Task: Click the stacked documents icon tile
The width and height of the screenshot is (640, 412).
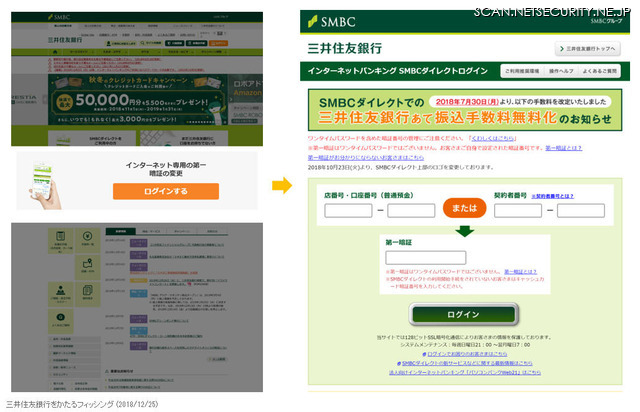Action: (x=87, y=293)
